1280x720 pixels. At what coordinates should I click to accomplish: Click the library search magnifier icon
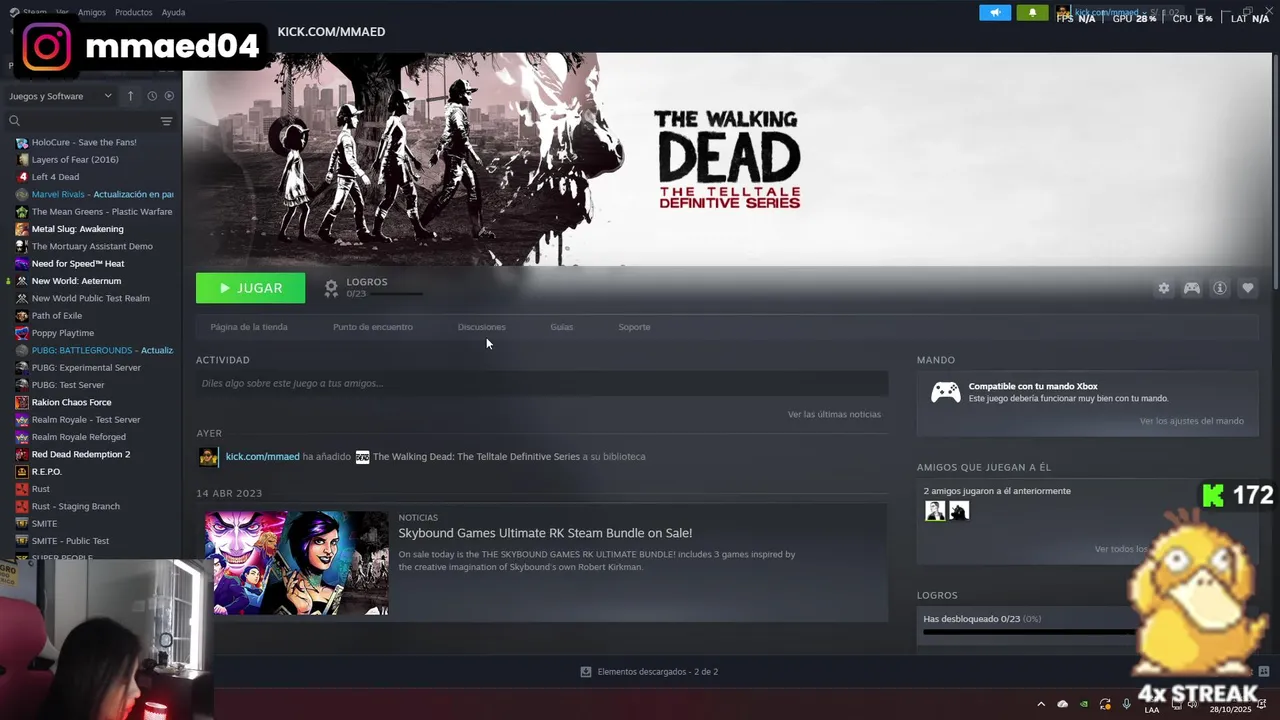click(14, 121)
